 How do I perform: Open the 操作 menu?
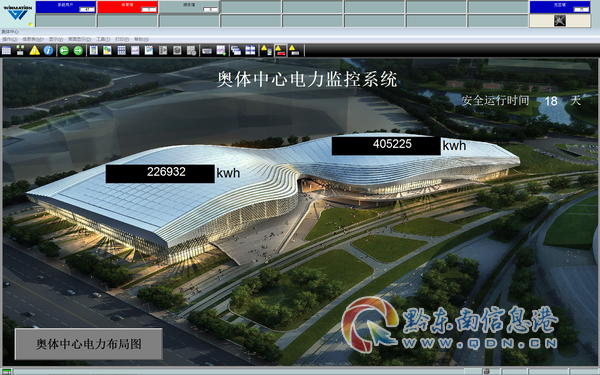coord(10,39)
